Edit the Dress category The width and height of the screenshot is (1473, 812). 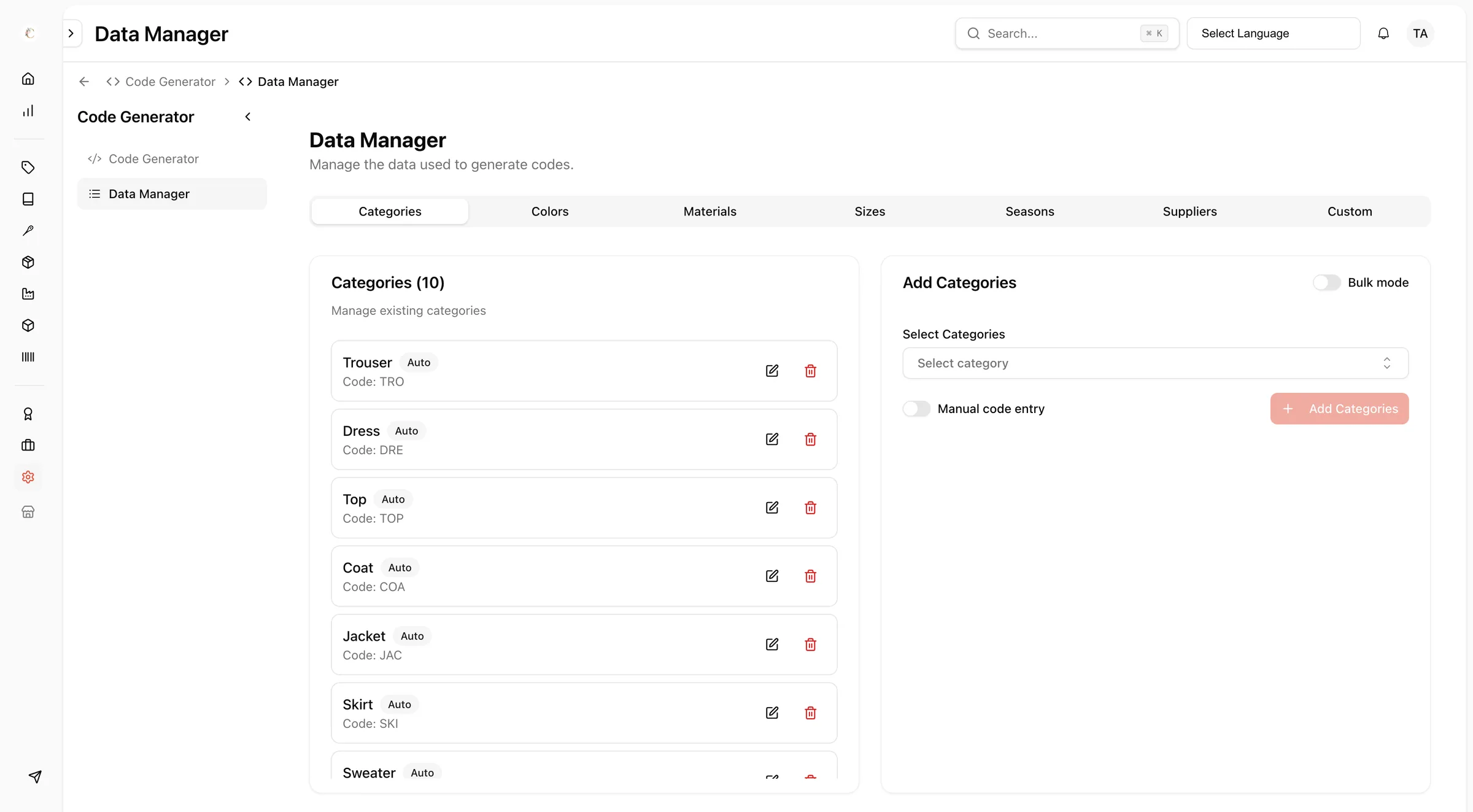772,439
